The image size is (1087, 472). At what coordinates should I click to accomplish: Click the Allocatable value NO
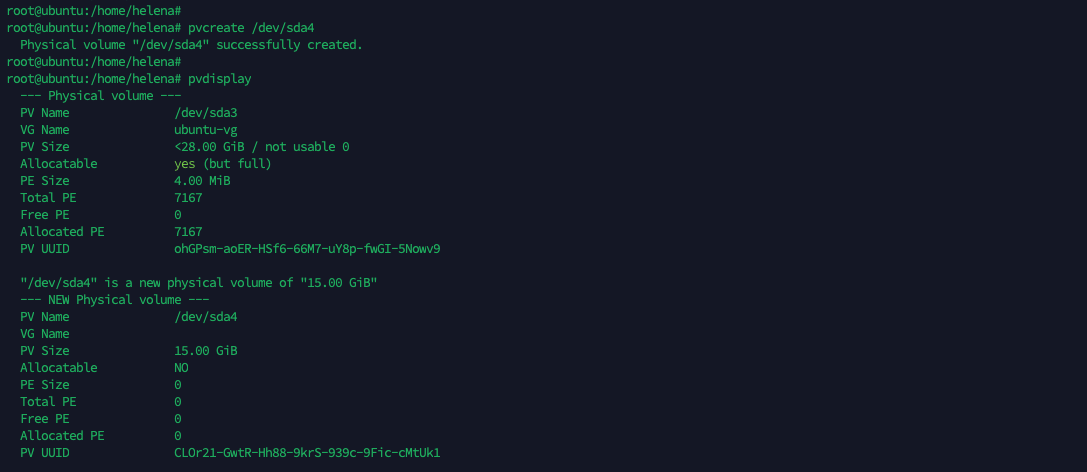(x=181, y=368)
